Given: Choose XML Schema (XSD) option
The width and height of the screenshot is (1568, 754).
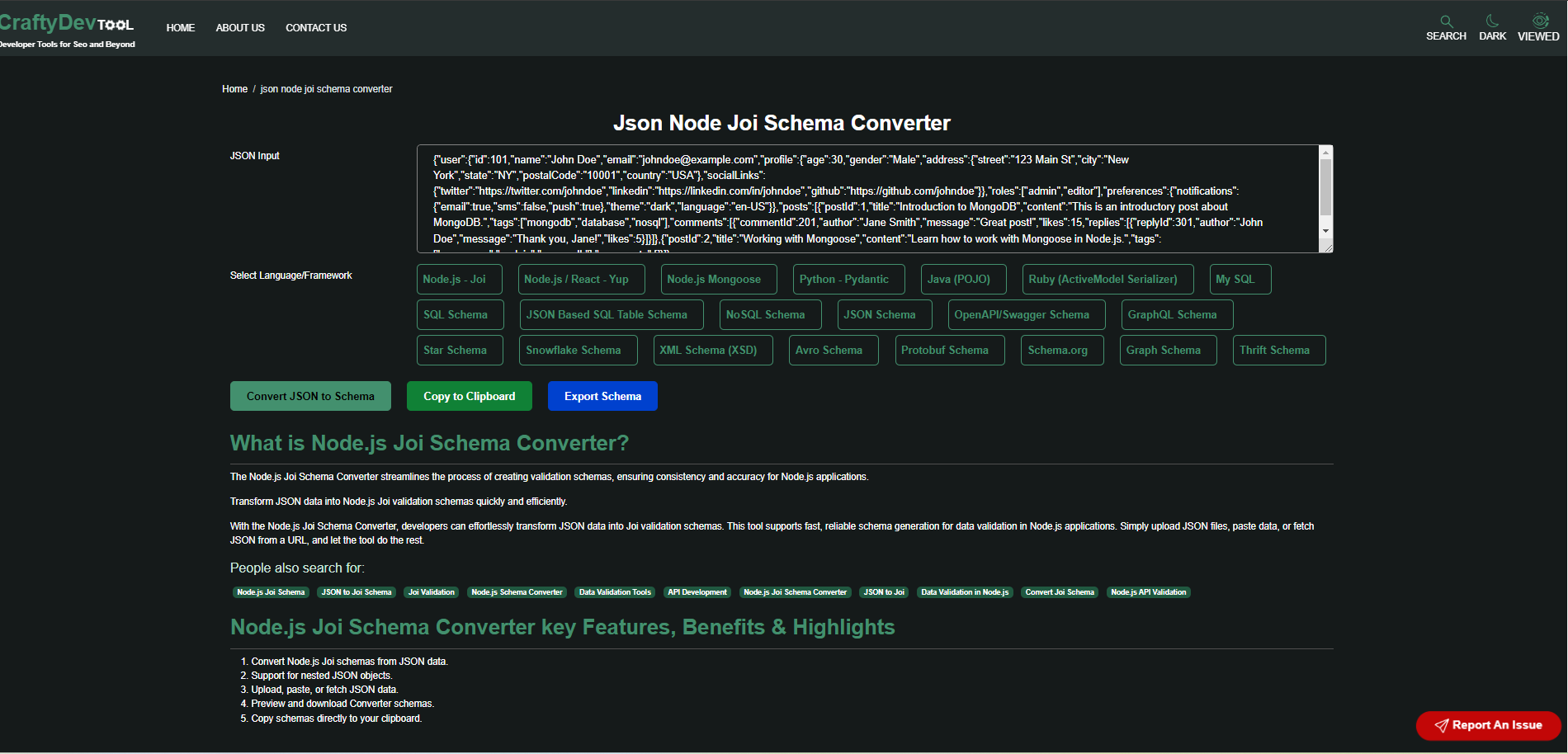Looking at the screenshot, I should [714, 351].
